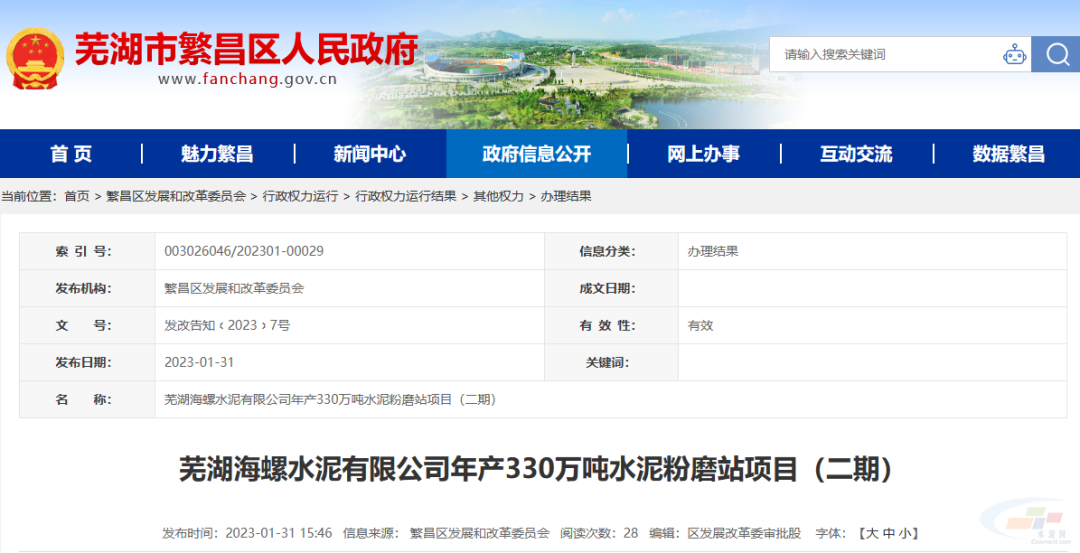
Task: Click the national emblem logo
Action: (x=34, y=59)
